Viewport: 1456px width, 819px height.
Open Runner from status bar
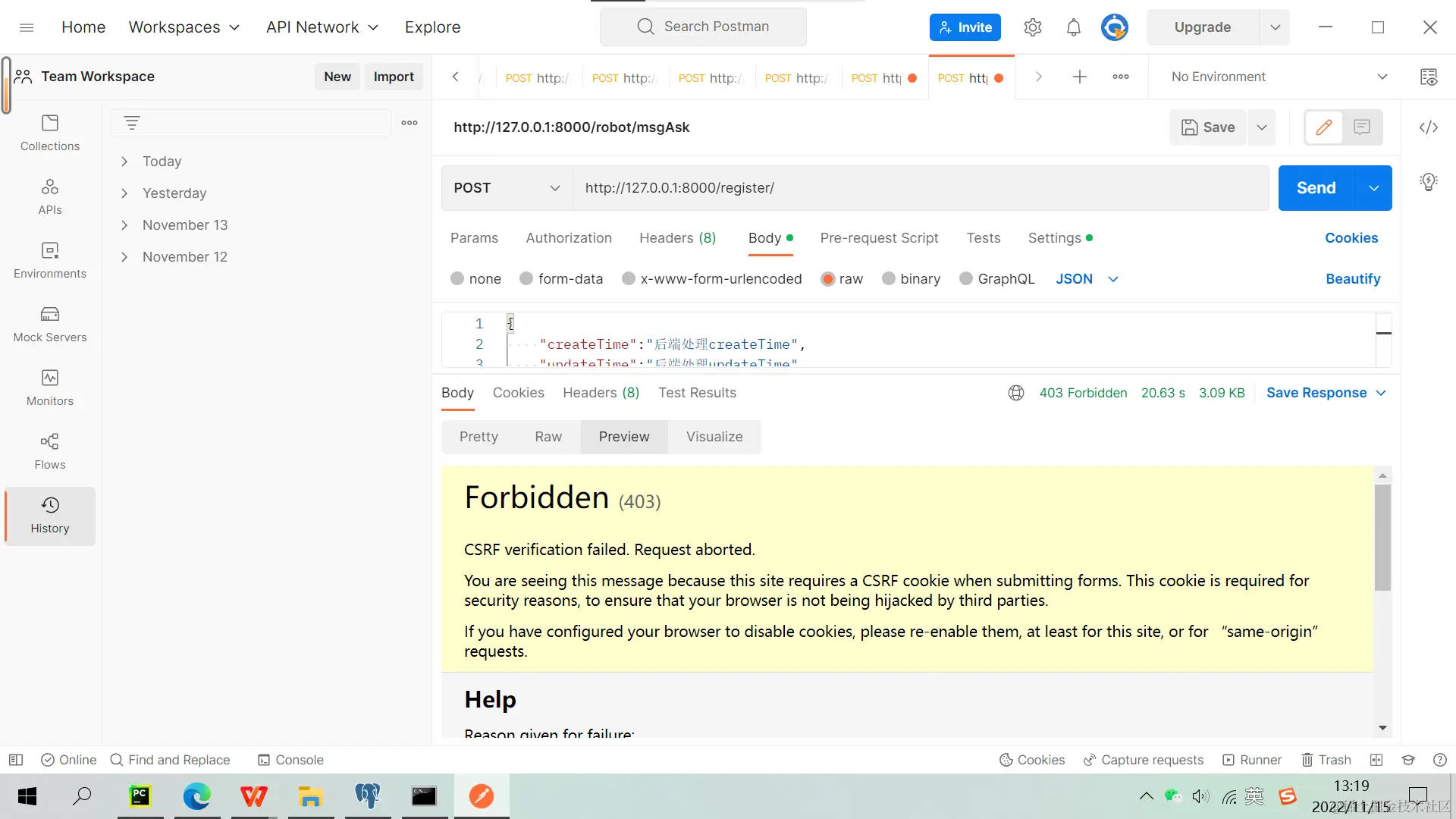pyautogui.click(x=1252, y=760)
